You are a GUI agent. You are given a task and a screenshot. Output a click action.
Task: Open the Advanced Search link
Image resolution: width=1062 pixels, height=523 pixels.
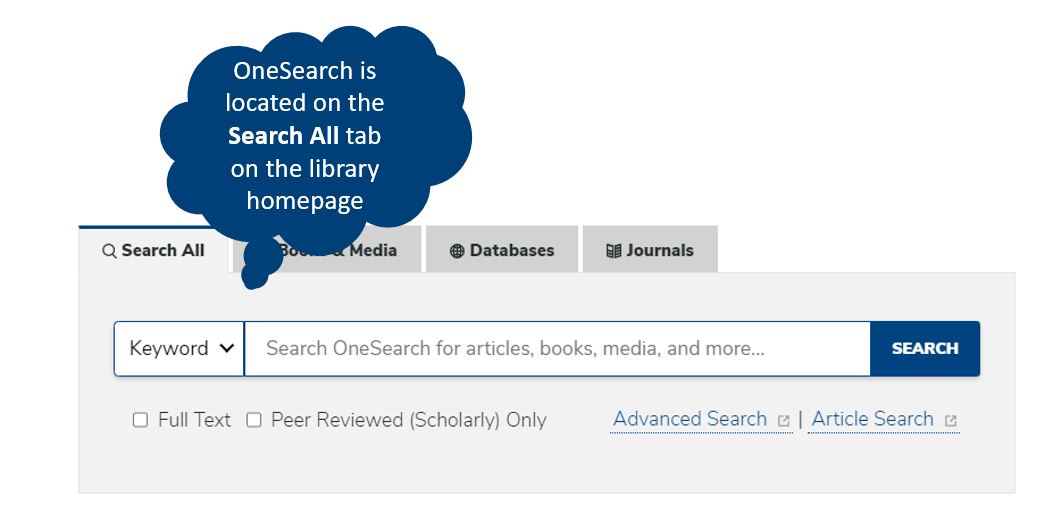[690, 419]
